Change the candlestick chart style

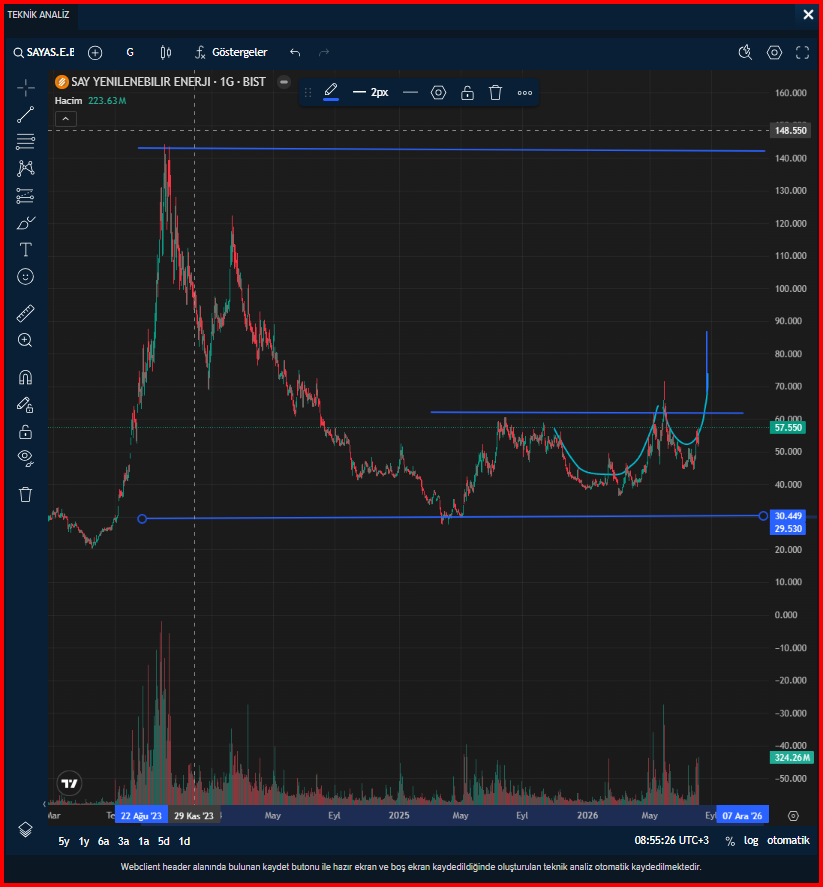166,53
